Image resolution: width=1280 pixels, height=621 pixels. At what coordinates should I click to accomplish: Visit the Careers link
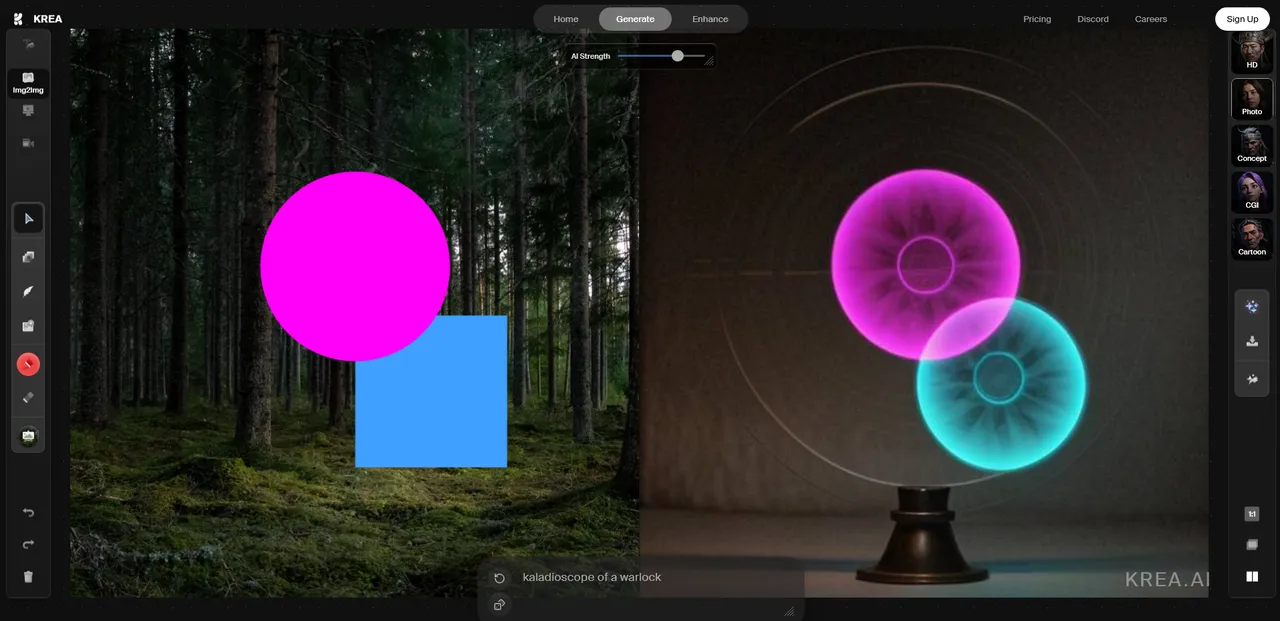(x=1151, y=19)
